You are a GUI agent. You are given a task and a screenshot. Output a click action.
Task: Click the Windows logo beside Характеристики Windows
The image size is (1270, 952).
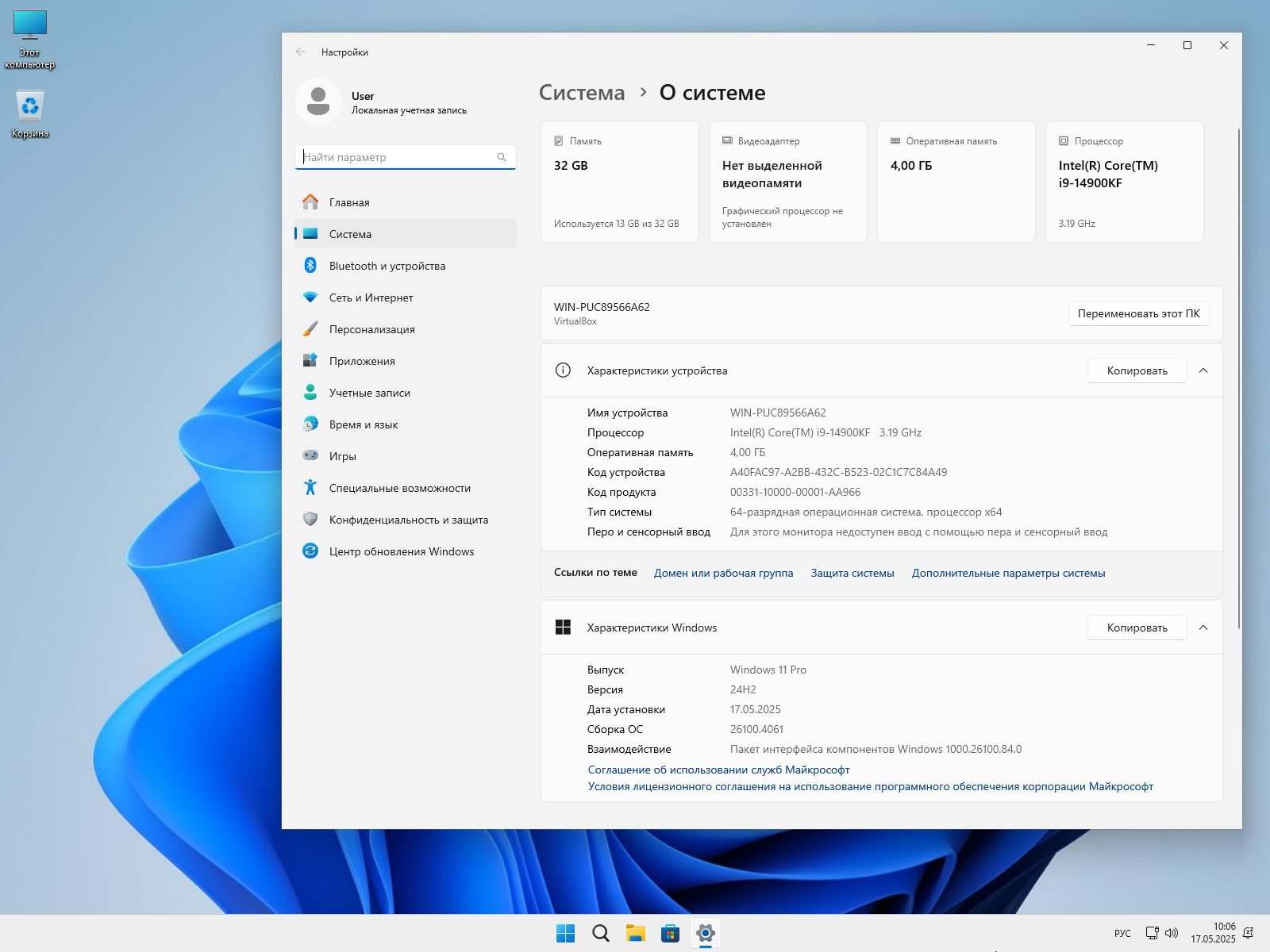pos(563,628)
